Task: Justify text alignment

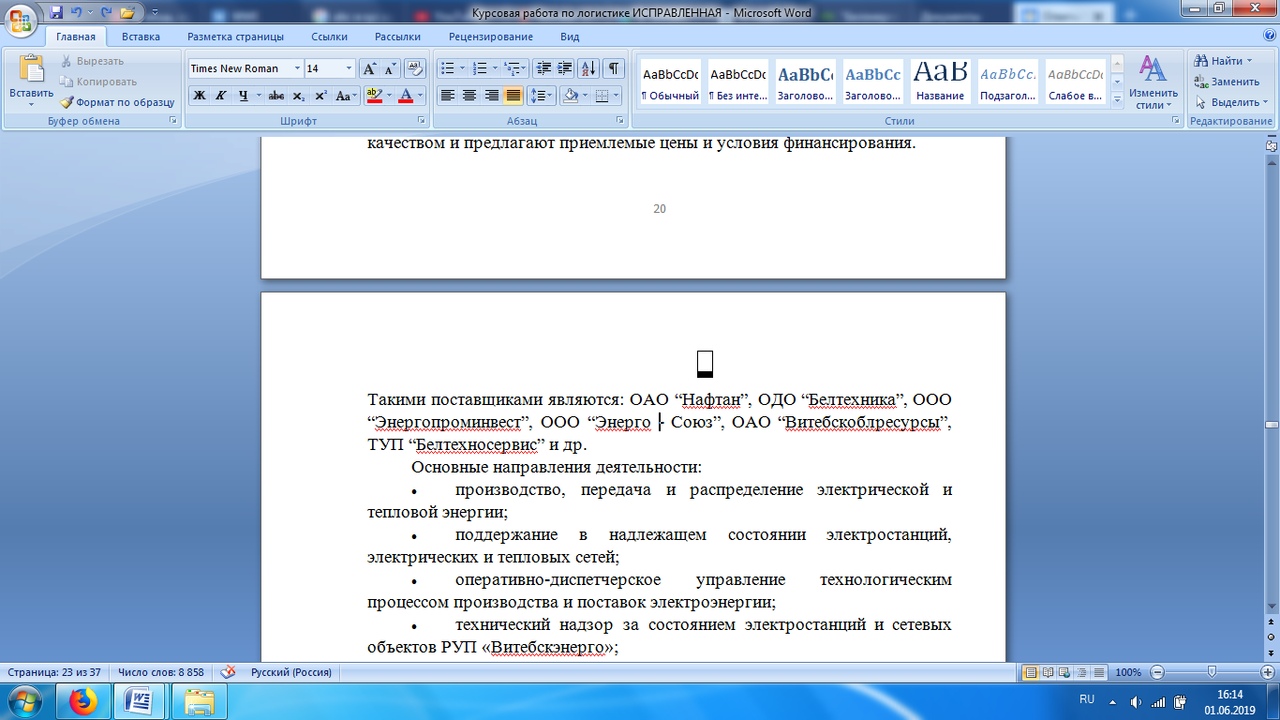Action: (513, 96)
